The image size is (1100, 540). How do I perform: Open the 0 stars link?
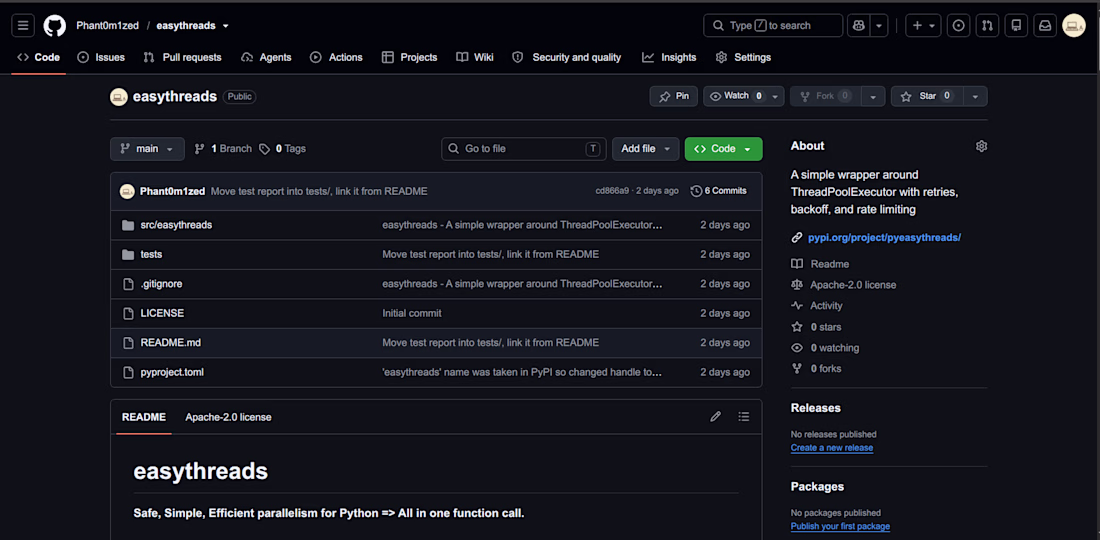point(826,327)
